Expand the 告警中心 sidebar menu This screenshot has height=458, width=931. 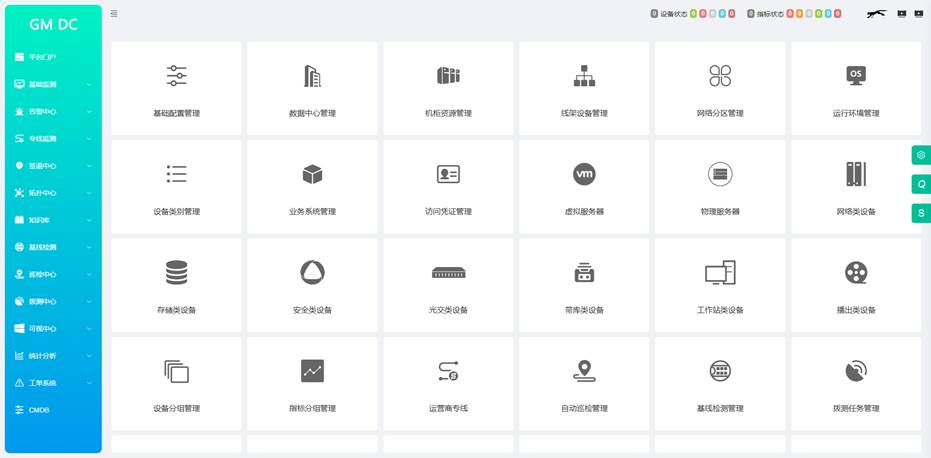click(53, 112)
